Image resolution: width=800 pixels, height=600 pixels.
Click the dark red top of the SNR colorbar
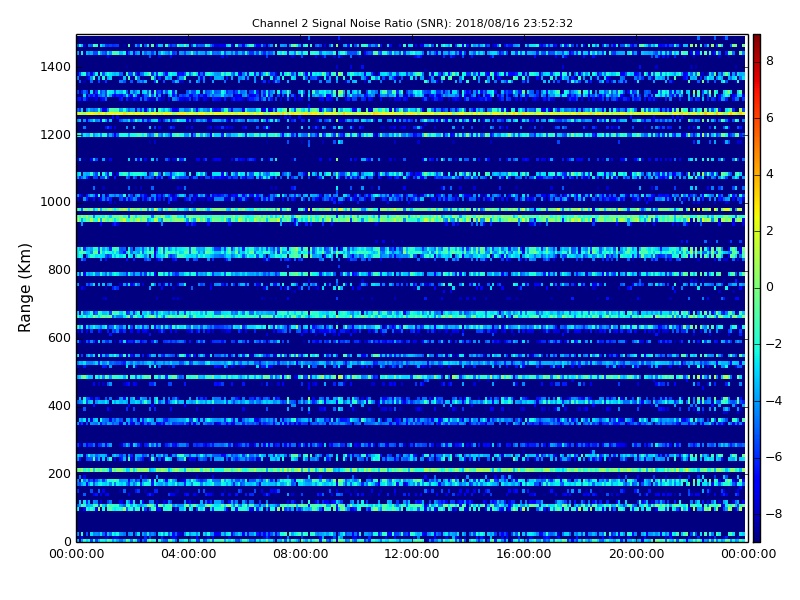pyautogui.click(x=757, y=43)
